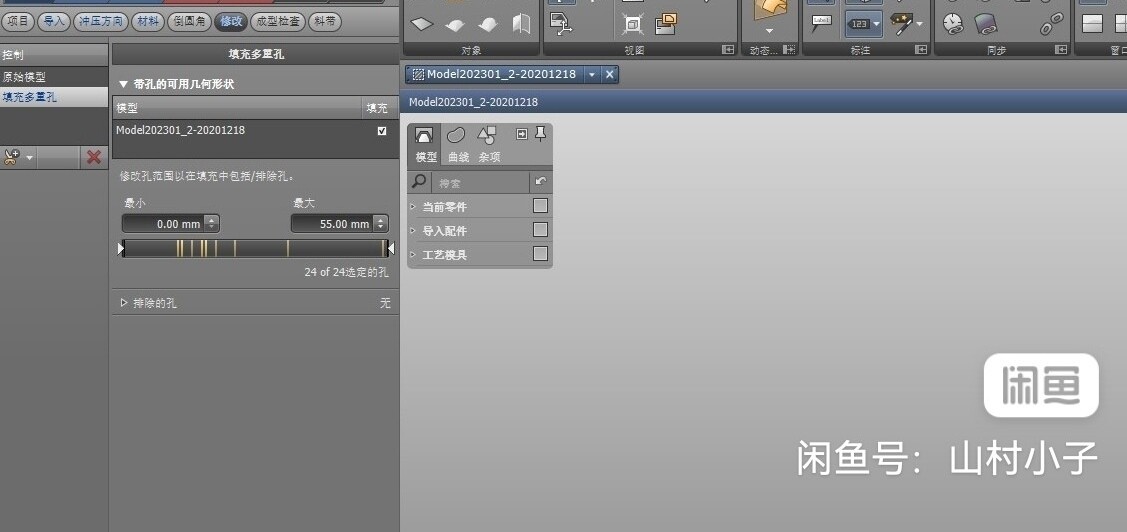Switch to the 倒圆角 step
Screen dimensions: 1127x532
(189, 22)
